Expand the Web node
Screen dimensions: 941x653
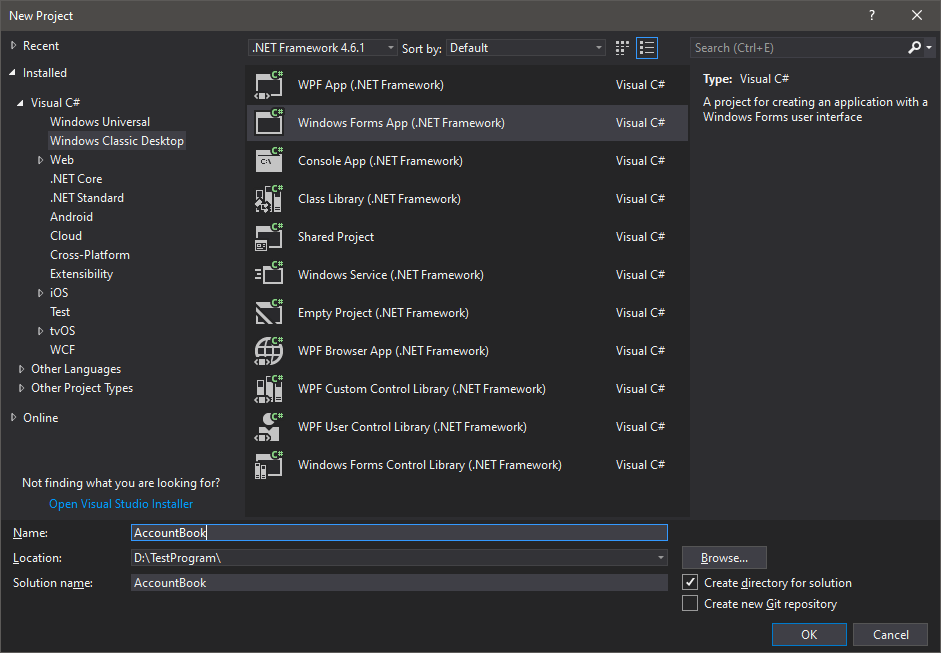(40, 160)
